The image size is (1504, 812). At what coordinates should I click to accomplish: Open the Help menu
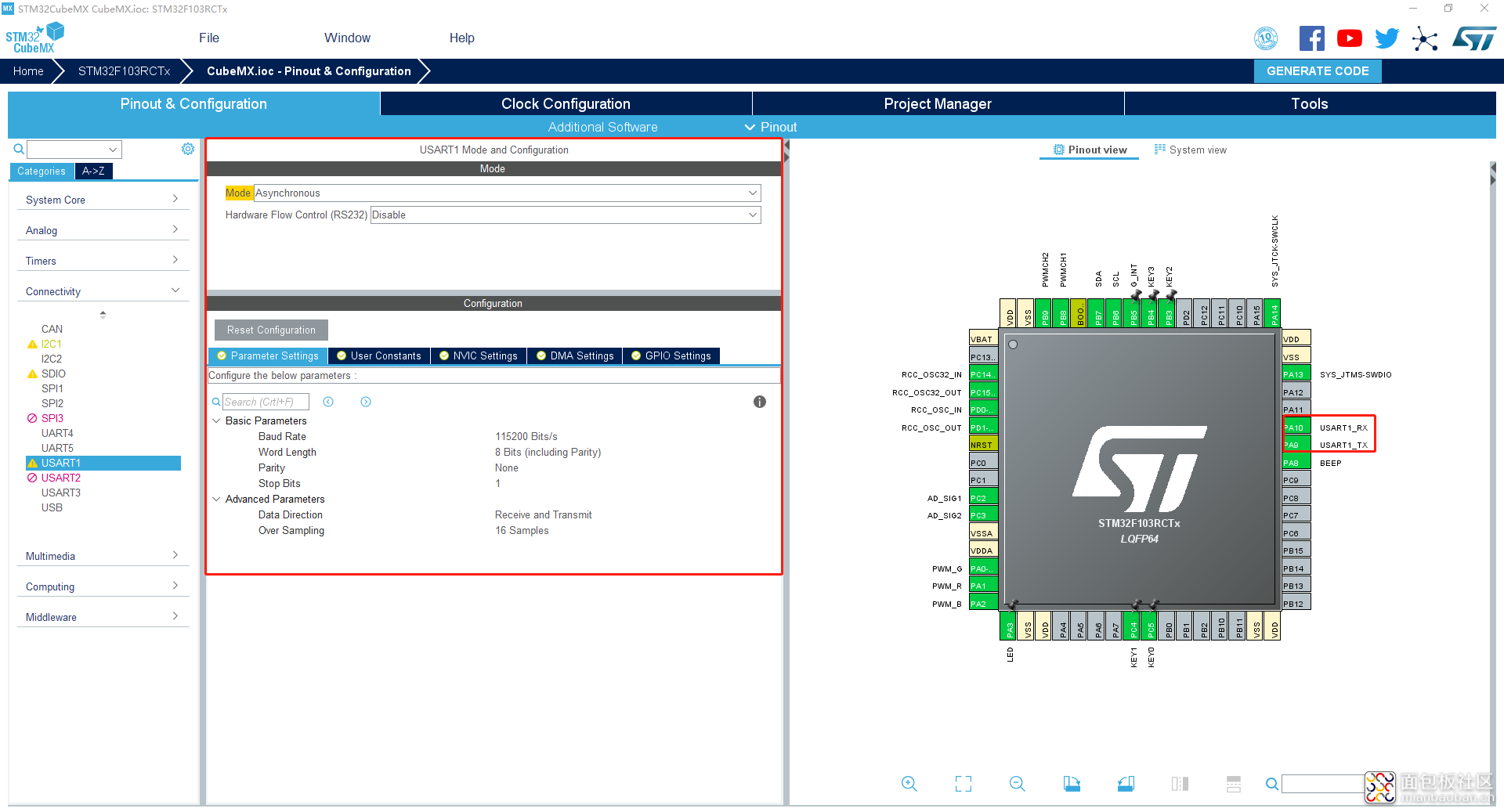coord(462,38)
